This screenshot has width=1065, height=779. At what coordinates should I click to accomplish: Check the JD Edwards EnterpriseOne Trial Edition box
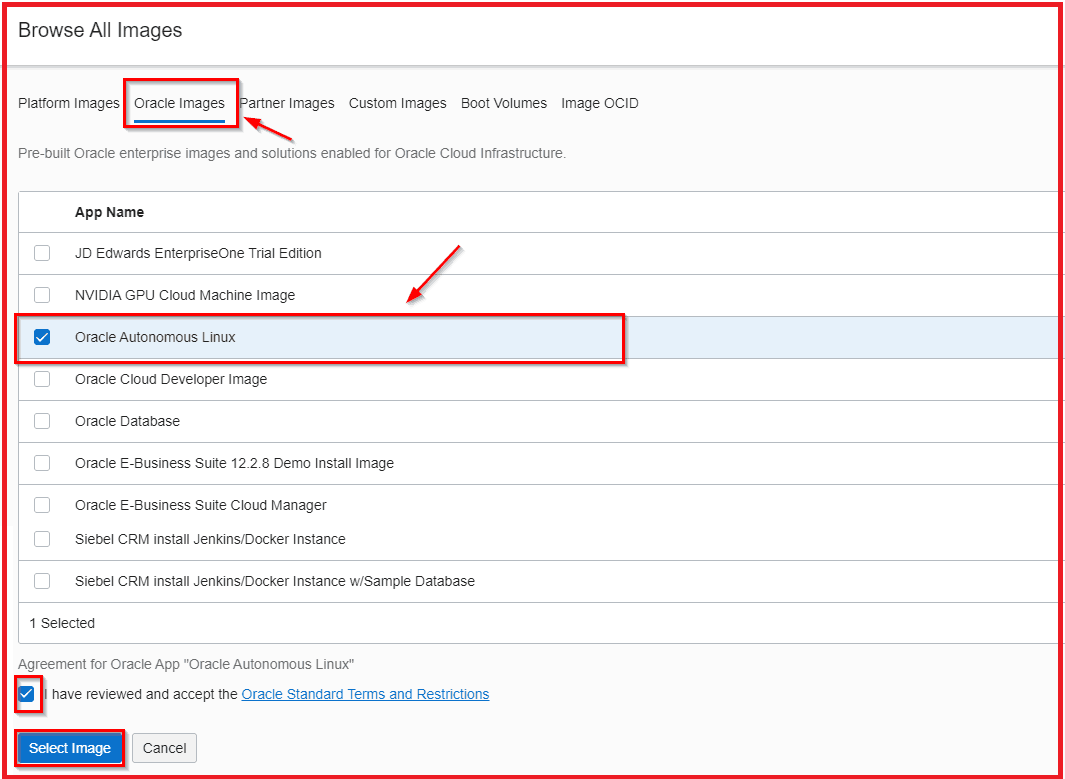tap(42, 253)
